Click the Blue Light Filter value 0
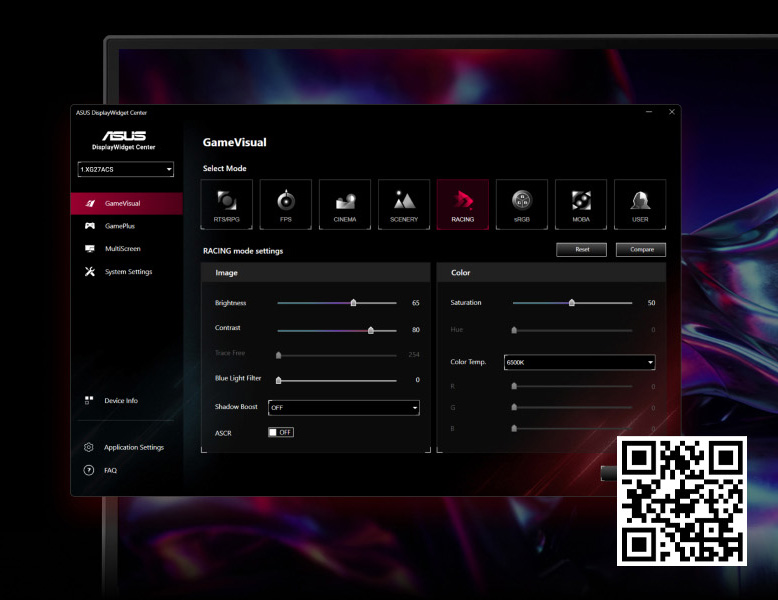 point(418,380)
